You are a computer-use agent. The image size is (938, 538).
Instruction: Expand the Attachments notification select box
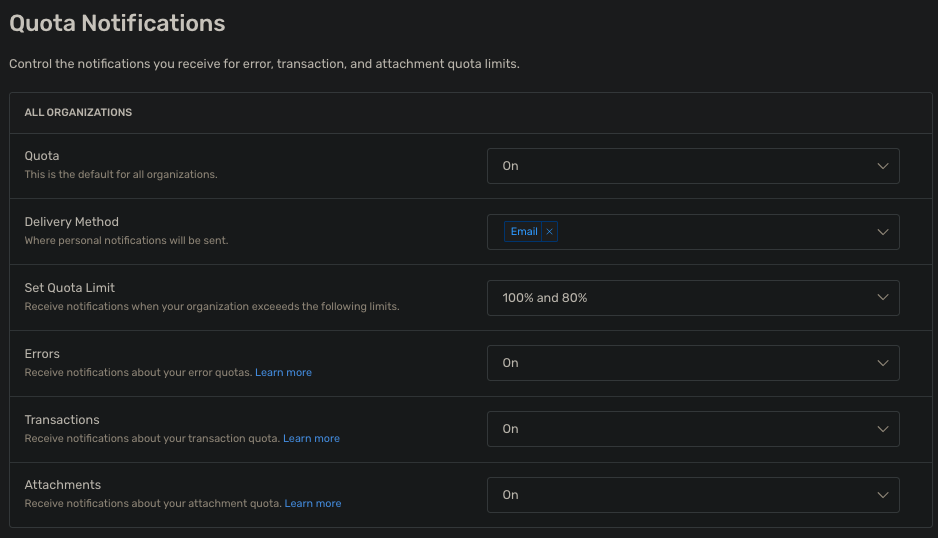tap(680, 495)
